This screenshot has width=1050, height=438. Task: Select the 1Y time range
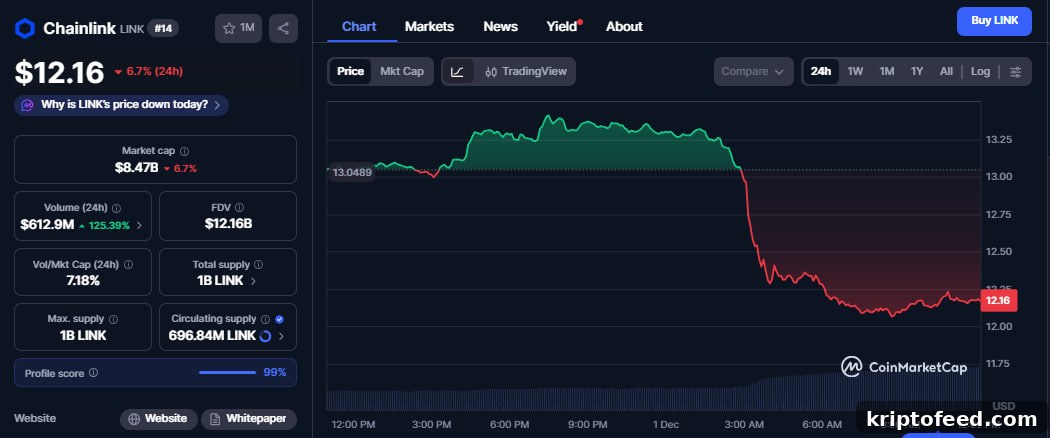coord(917,72)
